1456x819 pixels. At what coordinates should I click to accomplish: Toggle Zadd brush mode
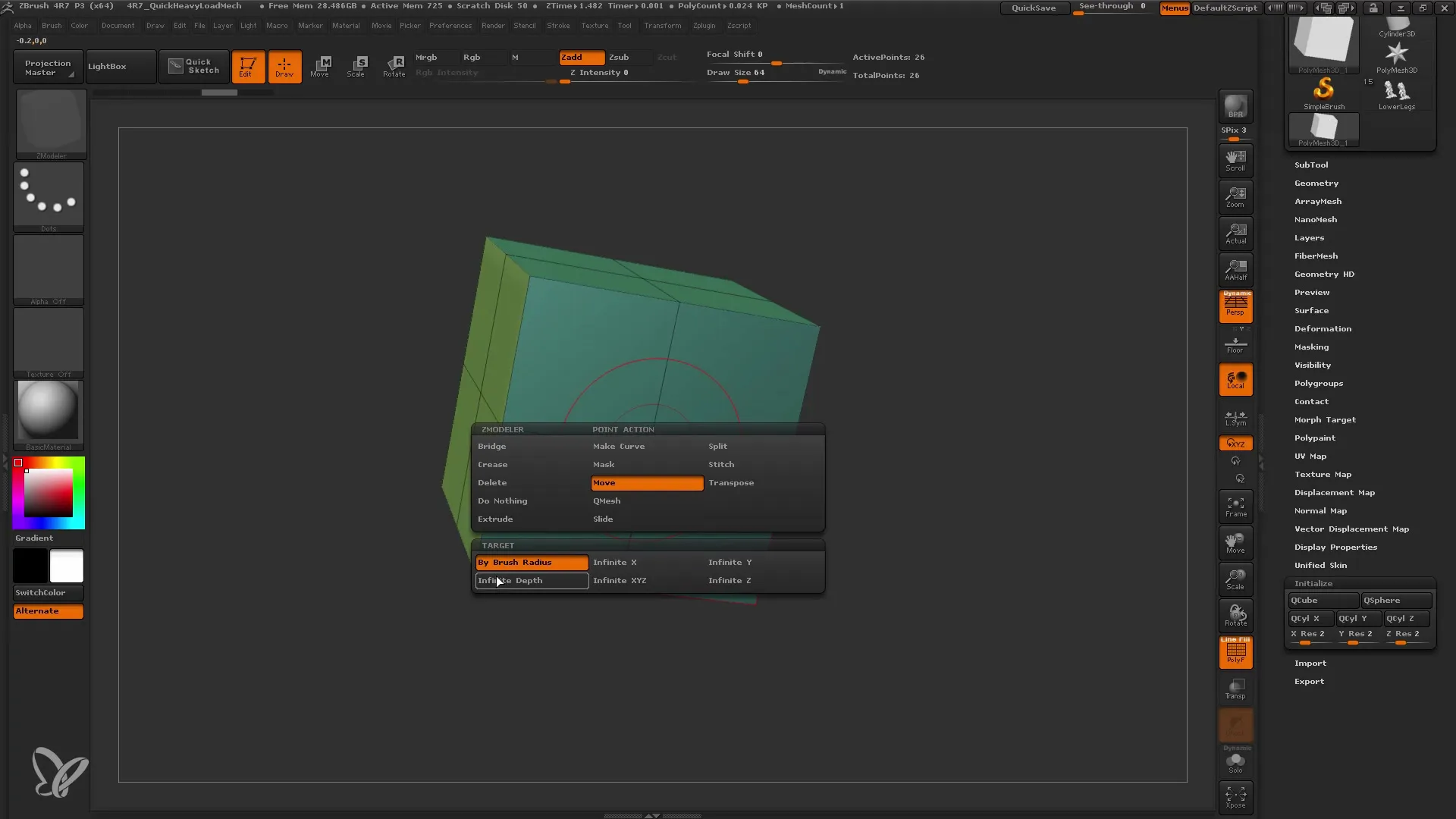[x=576, y=57]
